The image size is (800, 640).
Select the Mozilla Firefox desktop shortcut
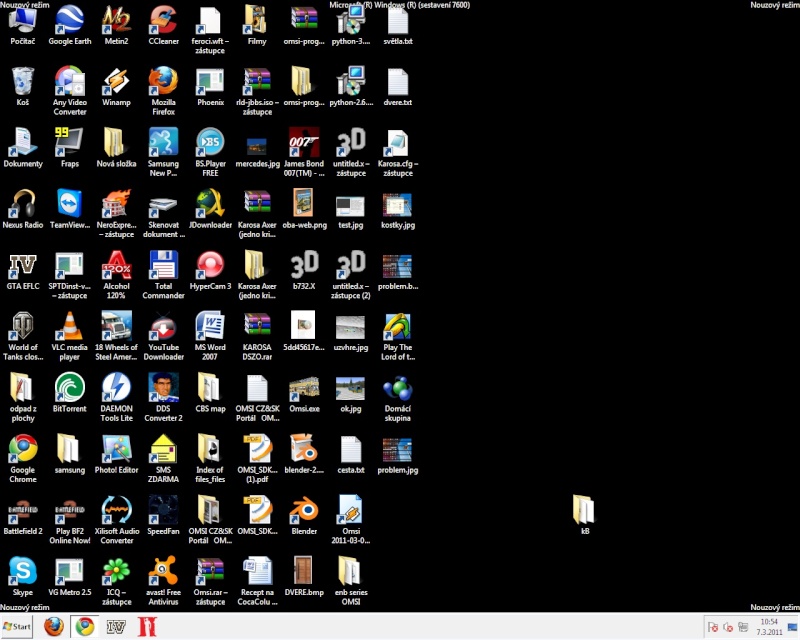pyautogui.click(x=163, y=91)
